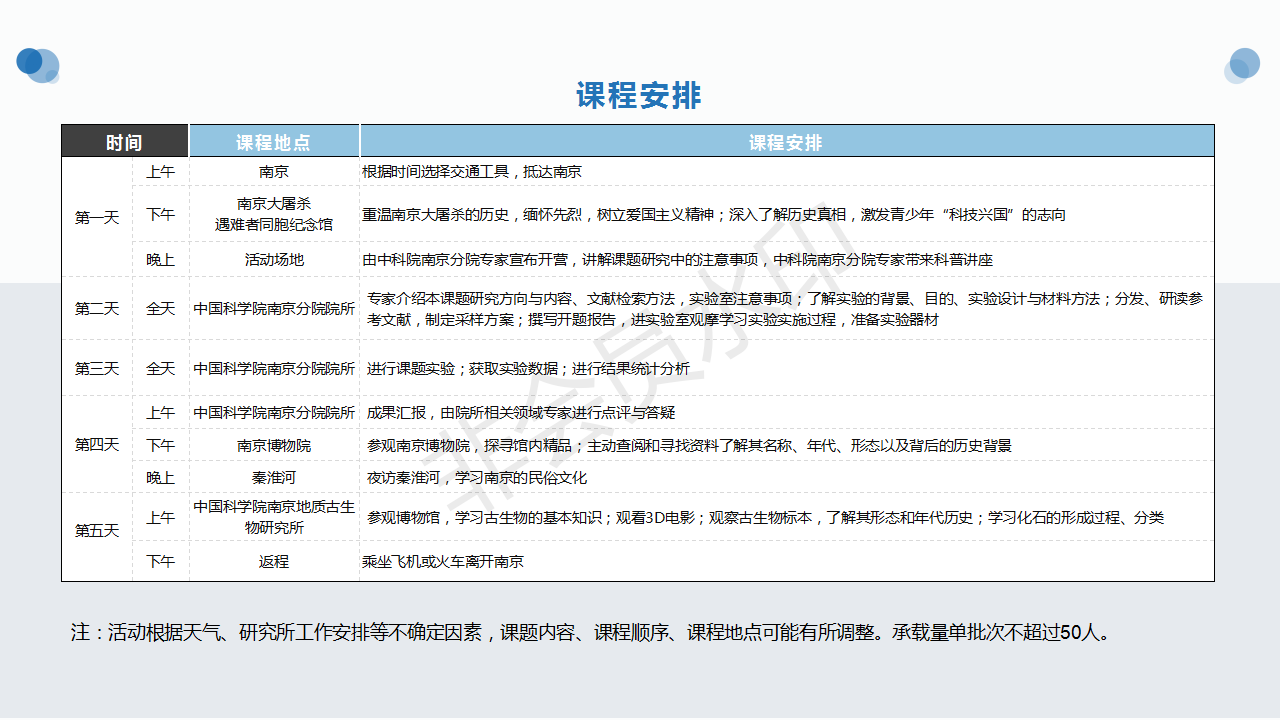Click the 南京博物院 location cell
The image size is (1280, 720).
[x=274, y=445]
